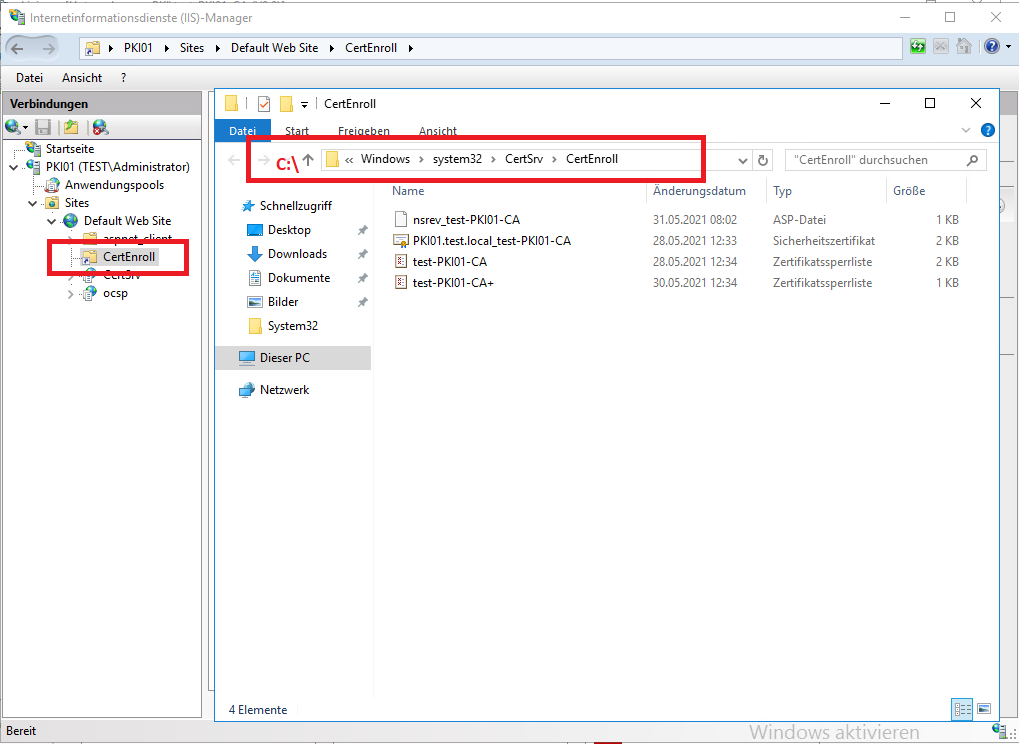Switch to details view in Explorer
This screenshot has width=1019, height=744.
tap(962, 709)
